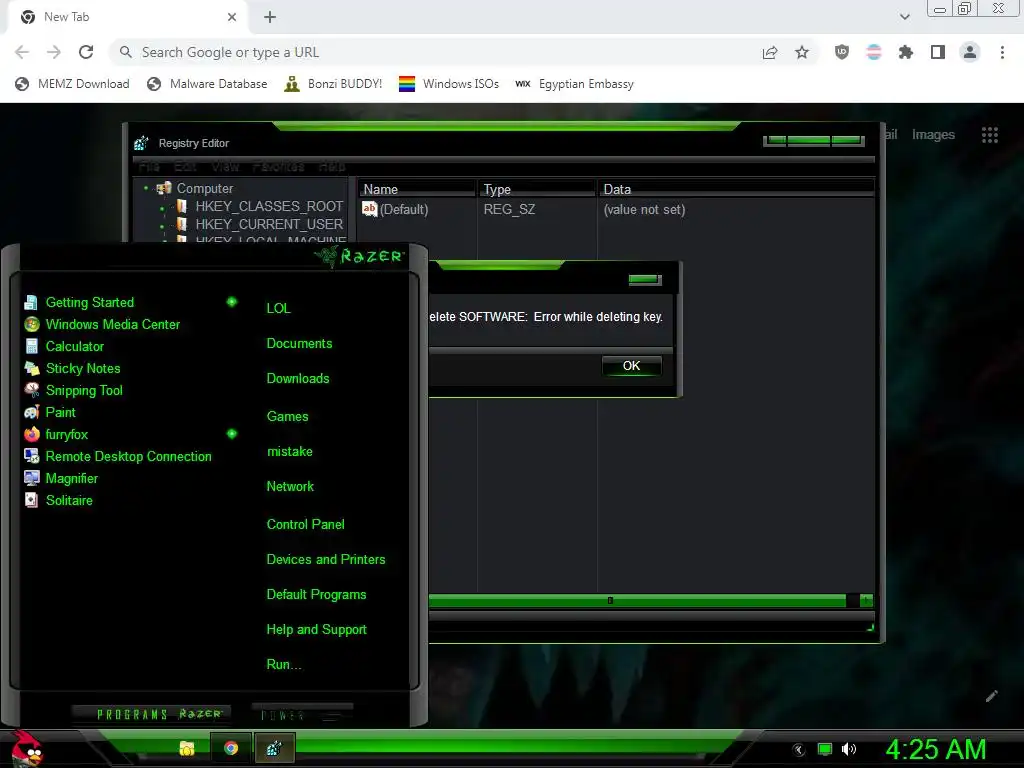The width and height of the screenshot is (1024, 768).
Task: Open Control Panel from start menu
Action: click(x=305, y=524)
